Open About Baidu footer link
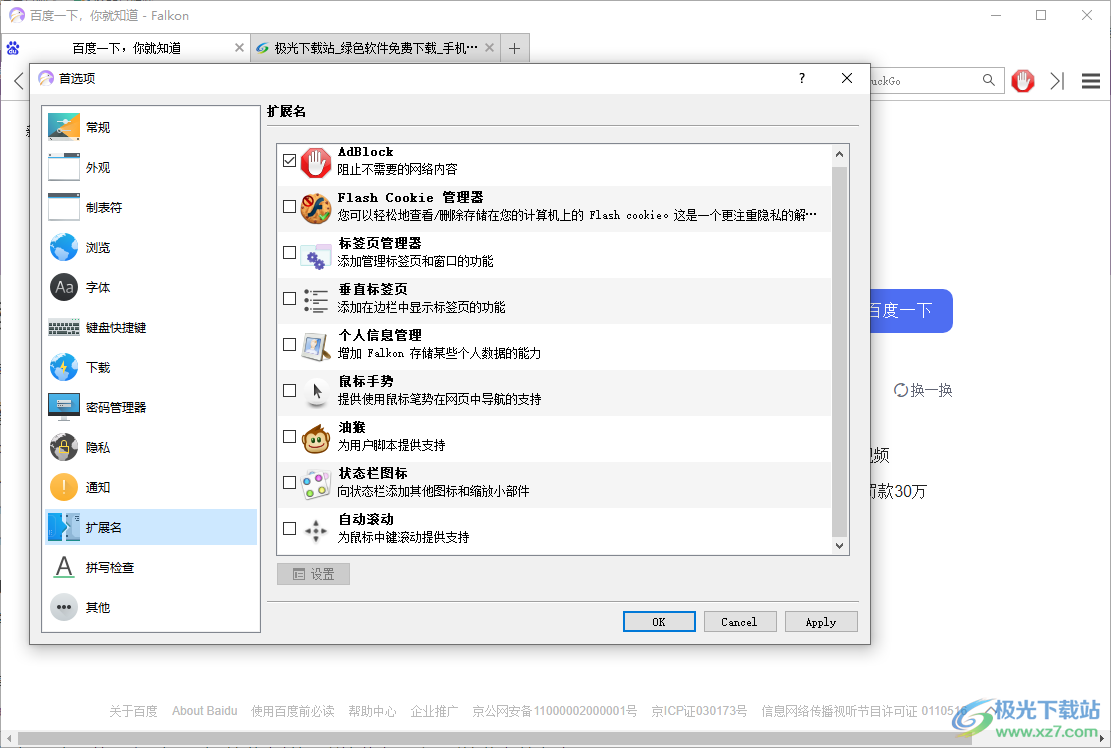 pos(205,710)
